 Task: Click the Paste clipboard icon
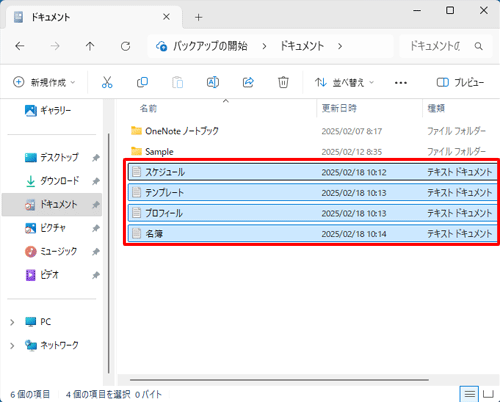click(x=177, y=82)
